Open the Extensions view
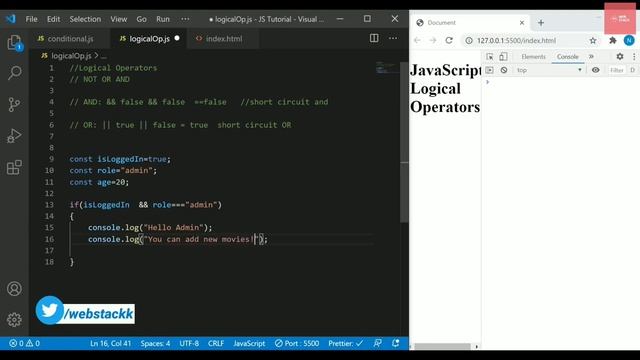Viewport: 640px width, 360px height. (x=14, y=167)
